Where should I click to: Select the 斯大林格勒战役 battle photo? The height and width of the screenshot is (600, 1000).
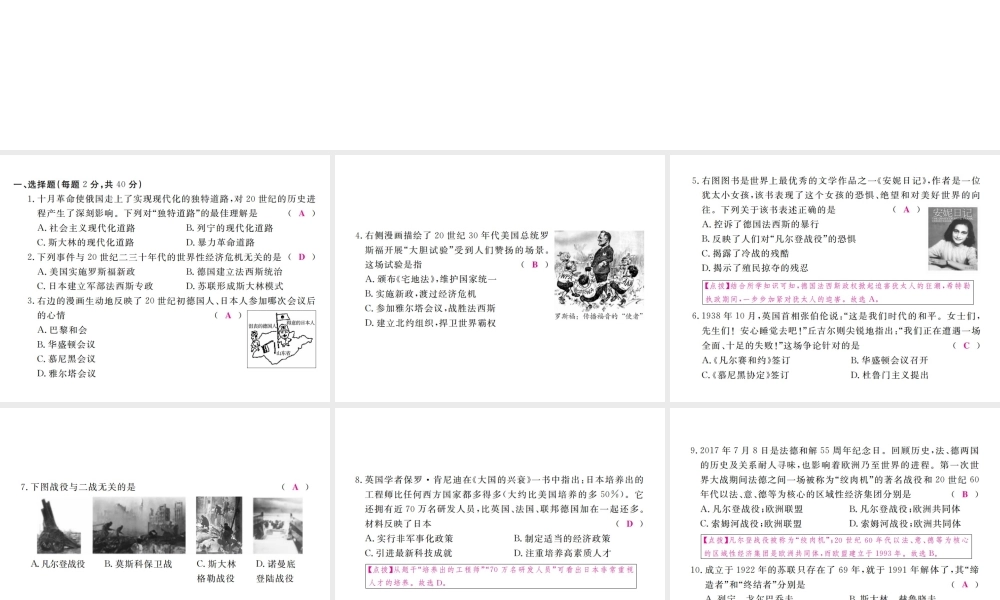219,525
